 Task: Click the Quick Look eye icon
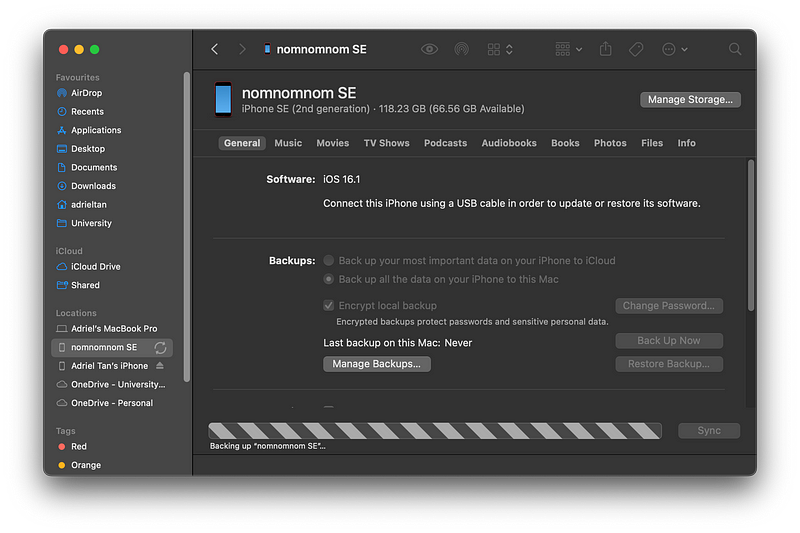click(429, 49)
